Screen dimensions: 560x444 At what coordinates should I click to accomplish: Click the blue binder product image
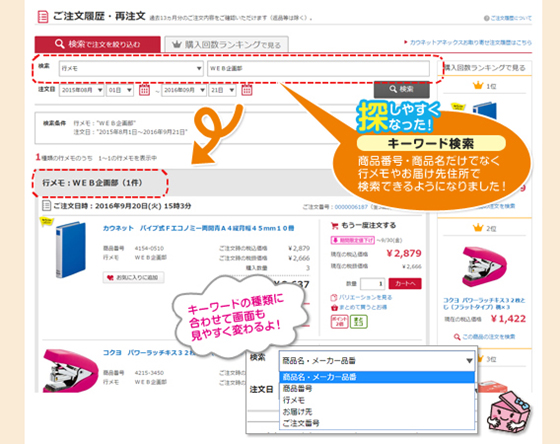pos(71,250)
